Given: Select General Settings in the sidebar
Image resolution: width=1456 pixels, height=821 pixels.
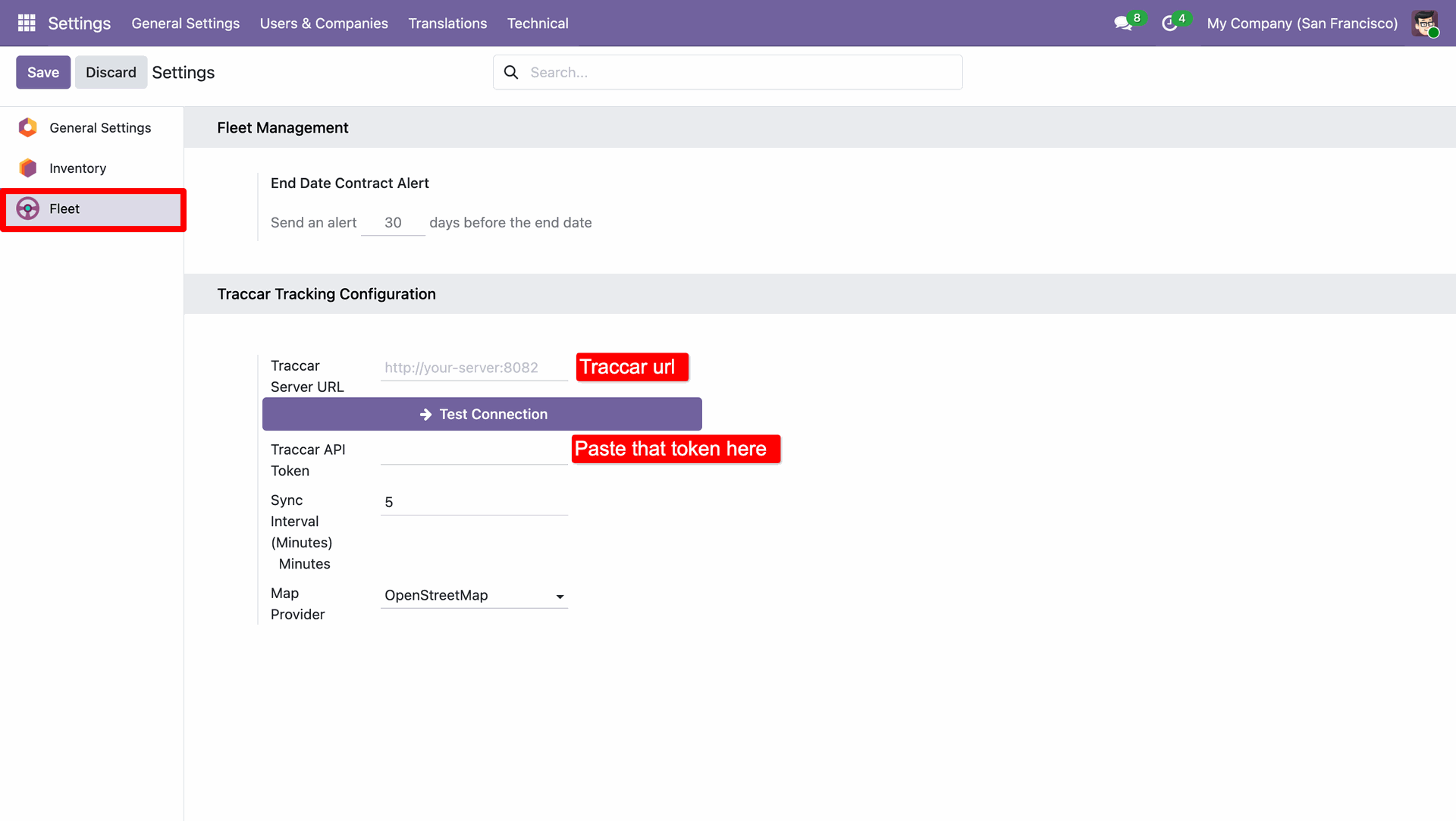Looking at the screenshot, I should click(92, 127).
